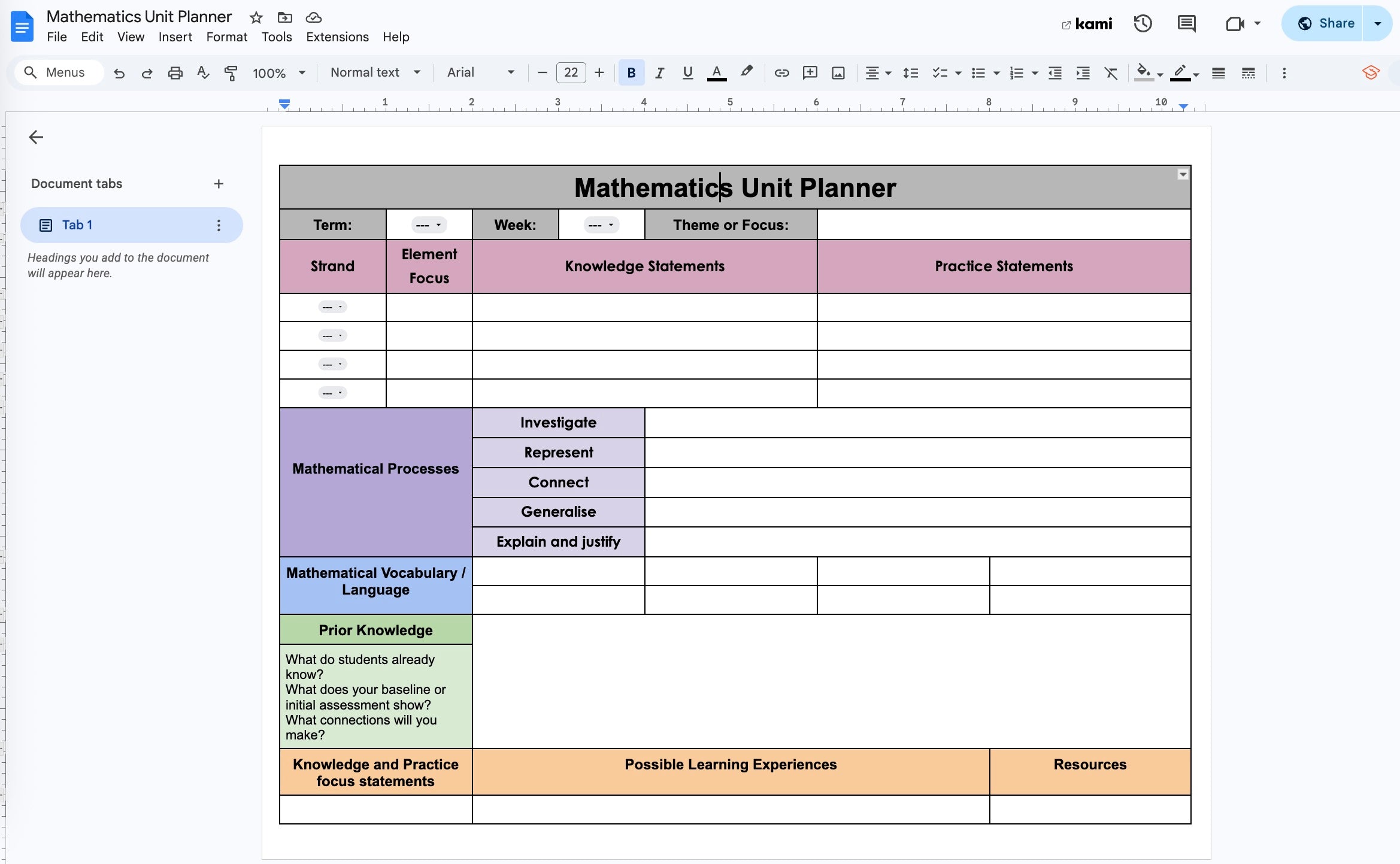Image resolution: width=1400 pixels, height=864 pixels.
Task: Increase font size with plus button
Action: click(x=599, y=73)
